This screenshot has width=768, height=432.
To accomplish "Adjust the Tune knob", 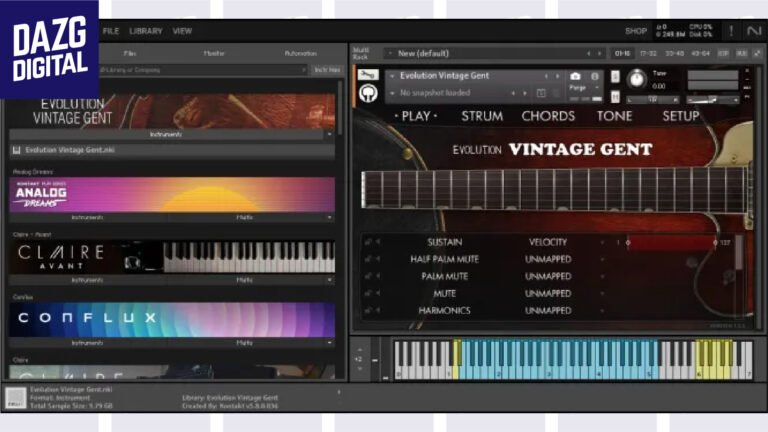I will click(636, 78).
